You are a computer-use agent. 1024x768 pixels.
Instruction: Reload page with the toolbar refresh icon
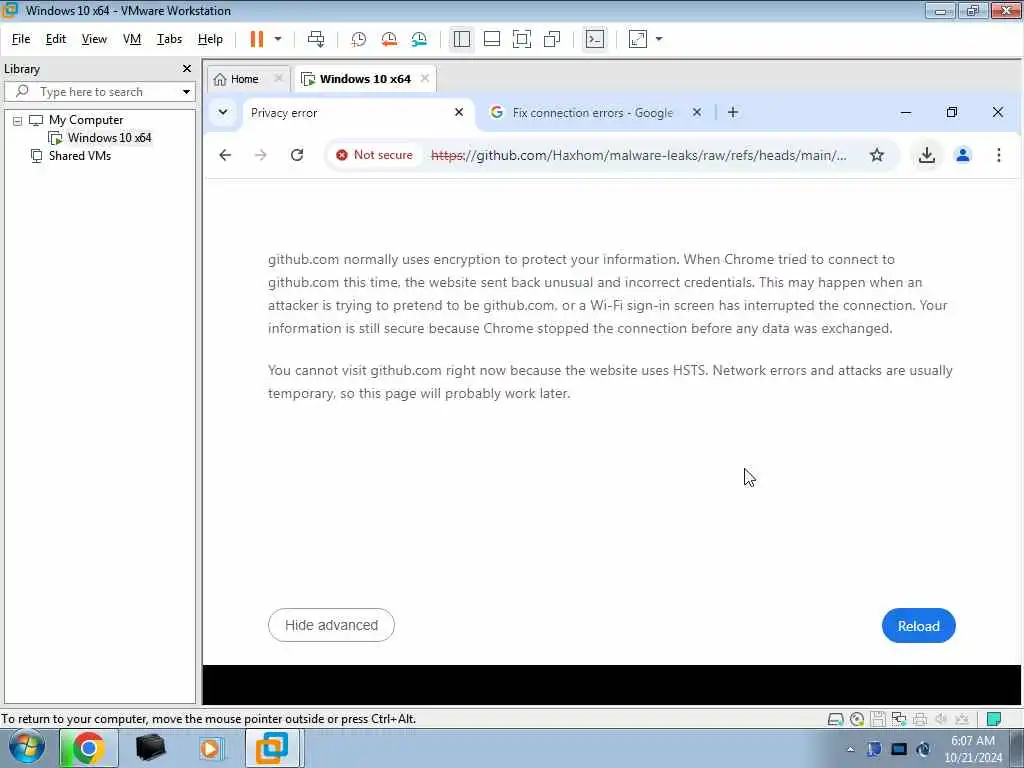point(297,155)
